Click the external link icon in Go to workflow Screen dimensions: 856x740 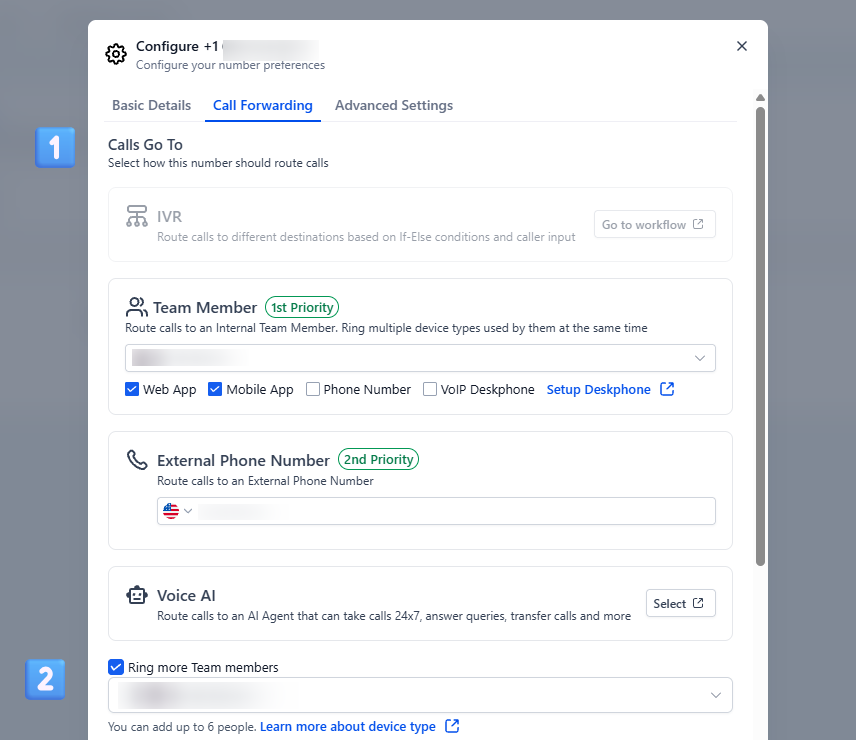698,224
